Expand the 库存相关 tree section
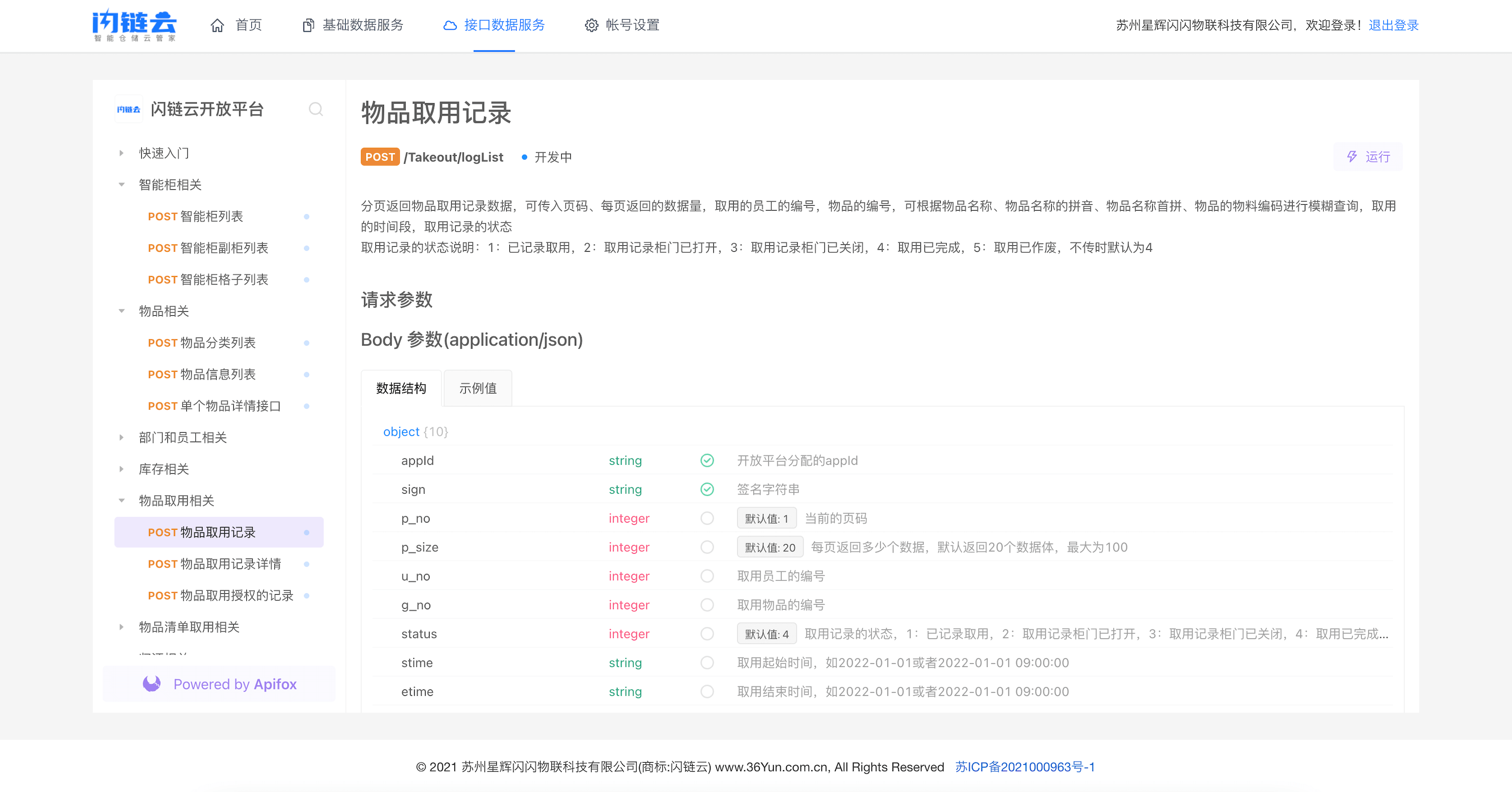The width and height of the screenshot is (1512, 792). tap(121, 469)
